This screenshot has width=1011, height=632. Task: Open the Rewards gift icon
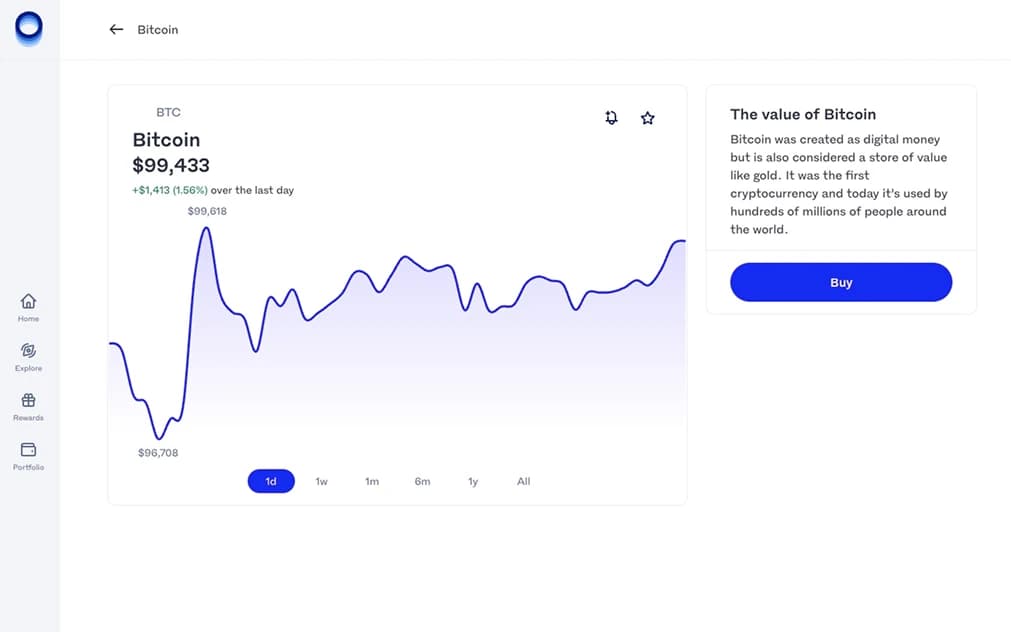(28, 401)
